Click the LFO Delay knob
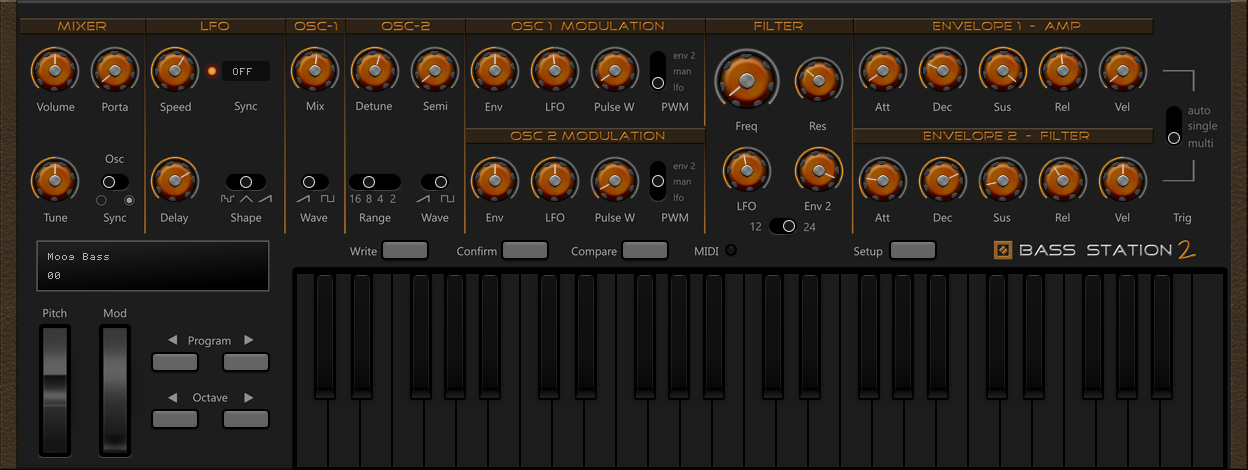The height and width of the screenshot is (470, 1248). point(174,181)
